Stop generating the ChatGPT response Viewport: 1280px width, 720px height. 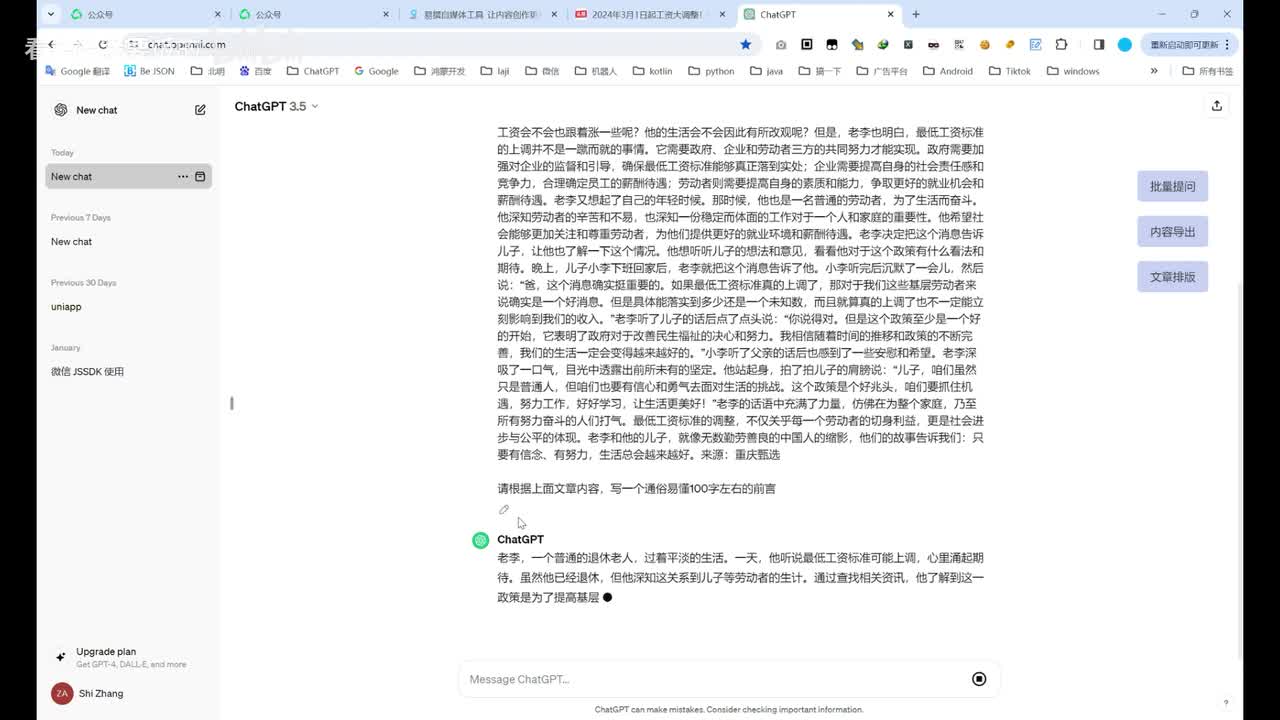pos(979,679)
